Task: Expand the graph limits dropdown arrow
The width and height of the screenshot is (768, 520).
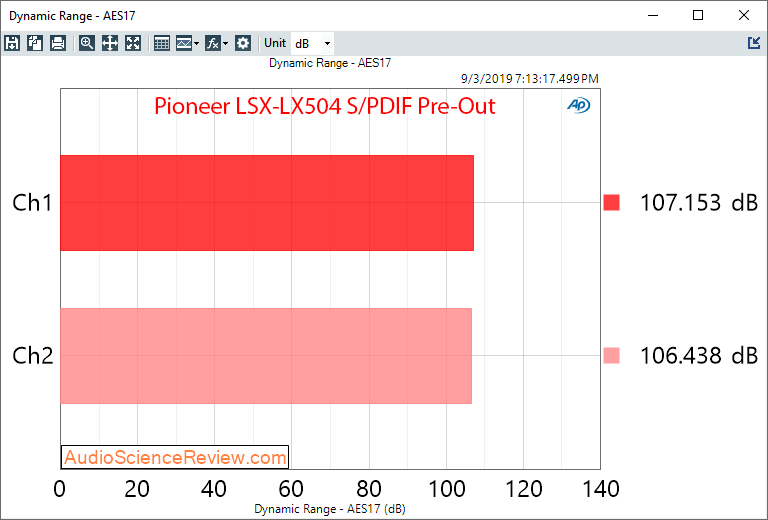Action: click(x=196, y=44)
